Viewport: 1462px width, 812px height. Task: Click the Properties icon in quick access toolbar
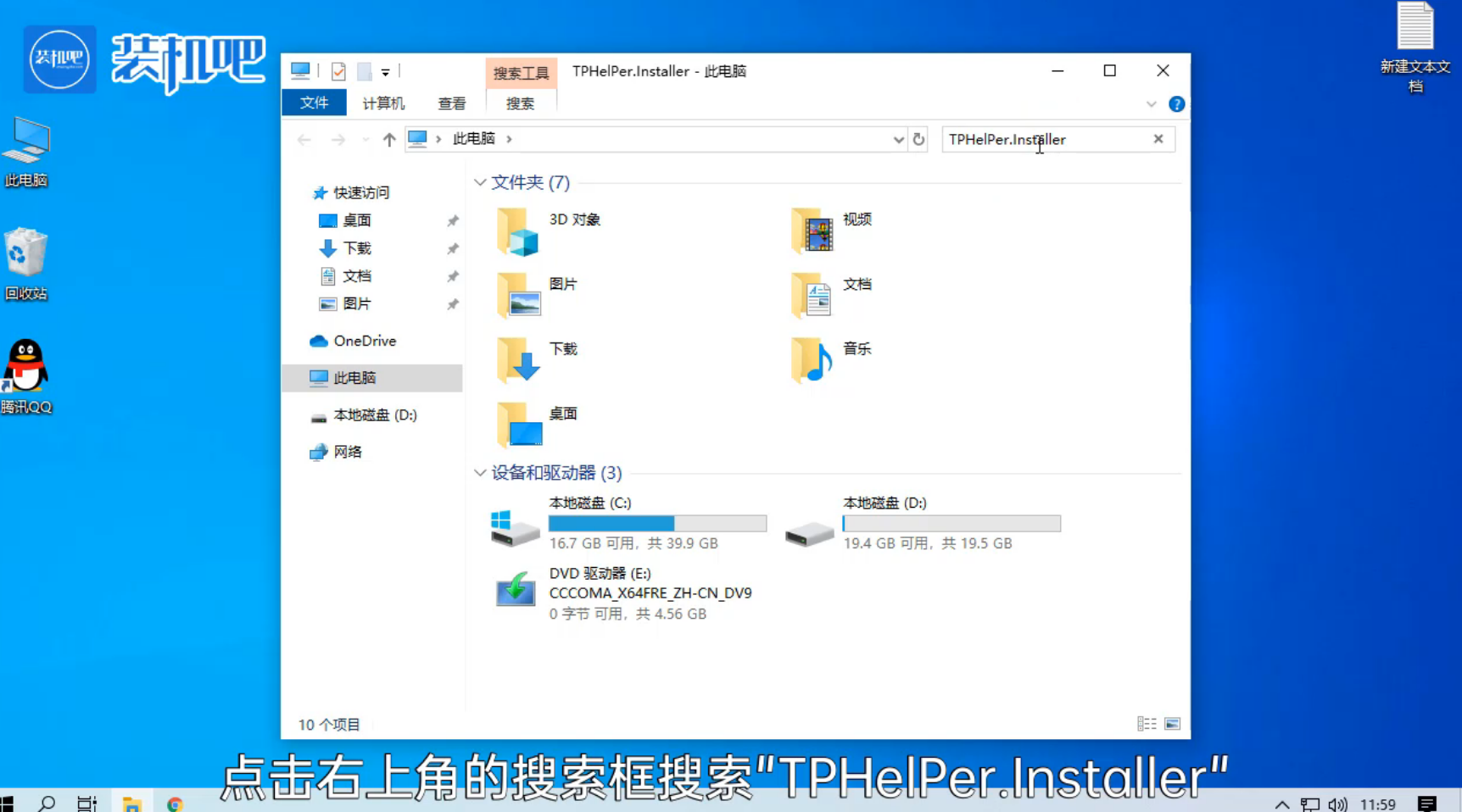coord(338,72)
